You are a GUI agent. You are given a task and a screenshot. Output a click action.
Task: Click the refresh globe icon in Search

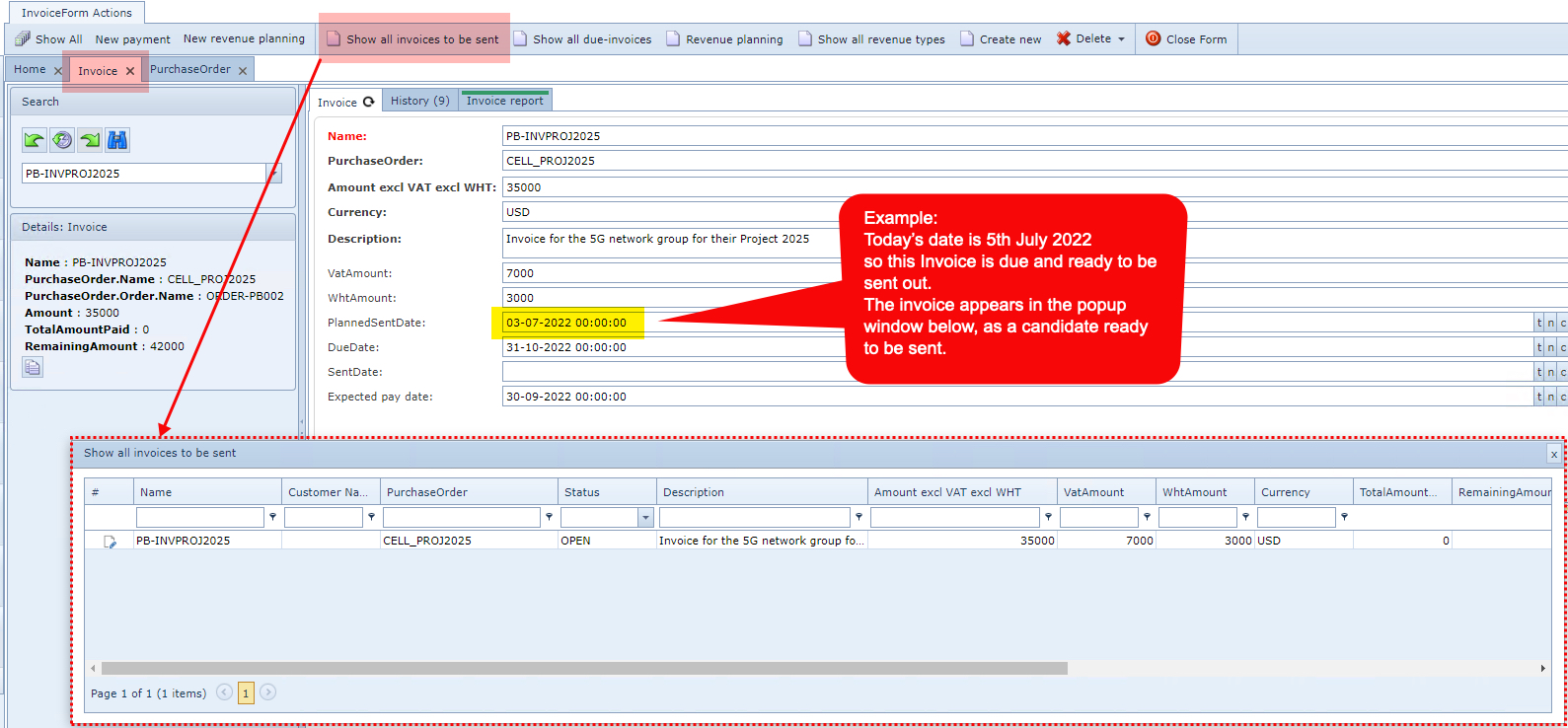click(x=62, y=140)
